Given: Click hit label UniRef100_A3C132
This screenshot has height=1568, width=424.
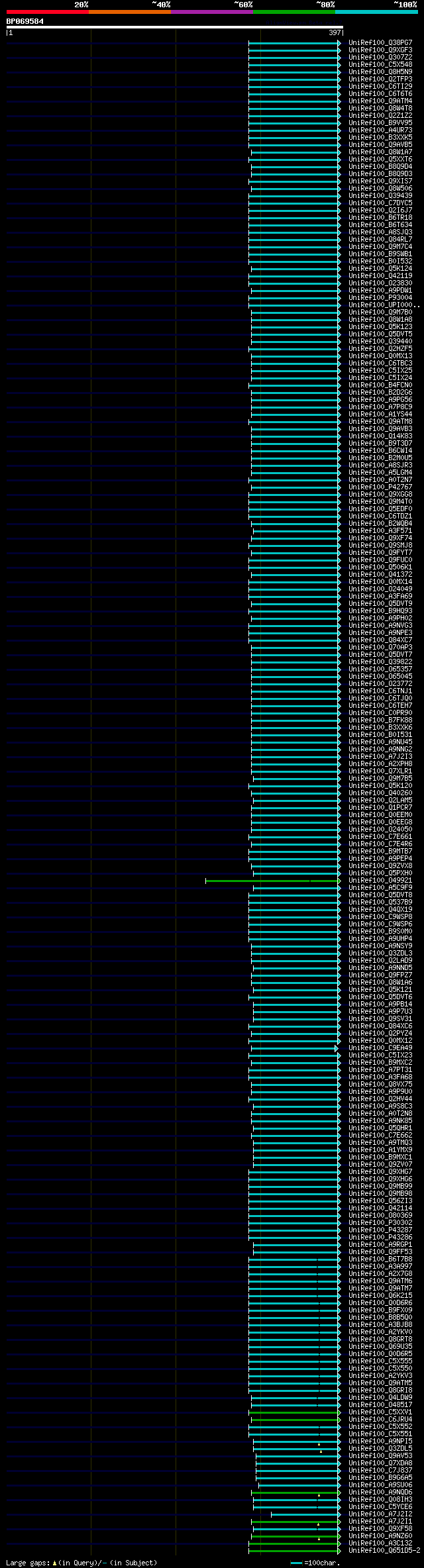Looking at the screenshot, I should tap(380, 1543).
